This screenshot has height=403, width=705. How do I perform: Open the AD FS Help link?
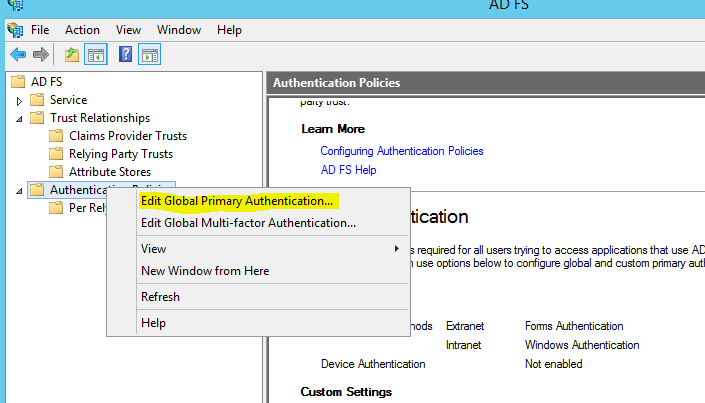click(348, 170)
